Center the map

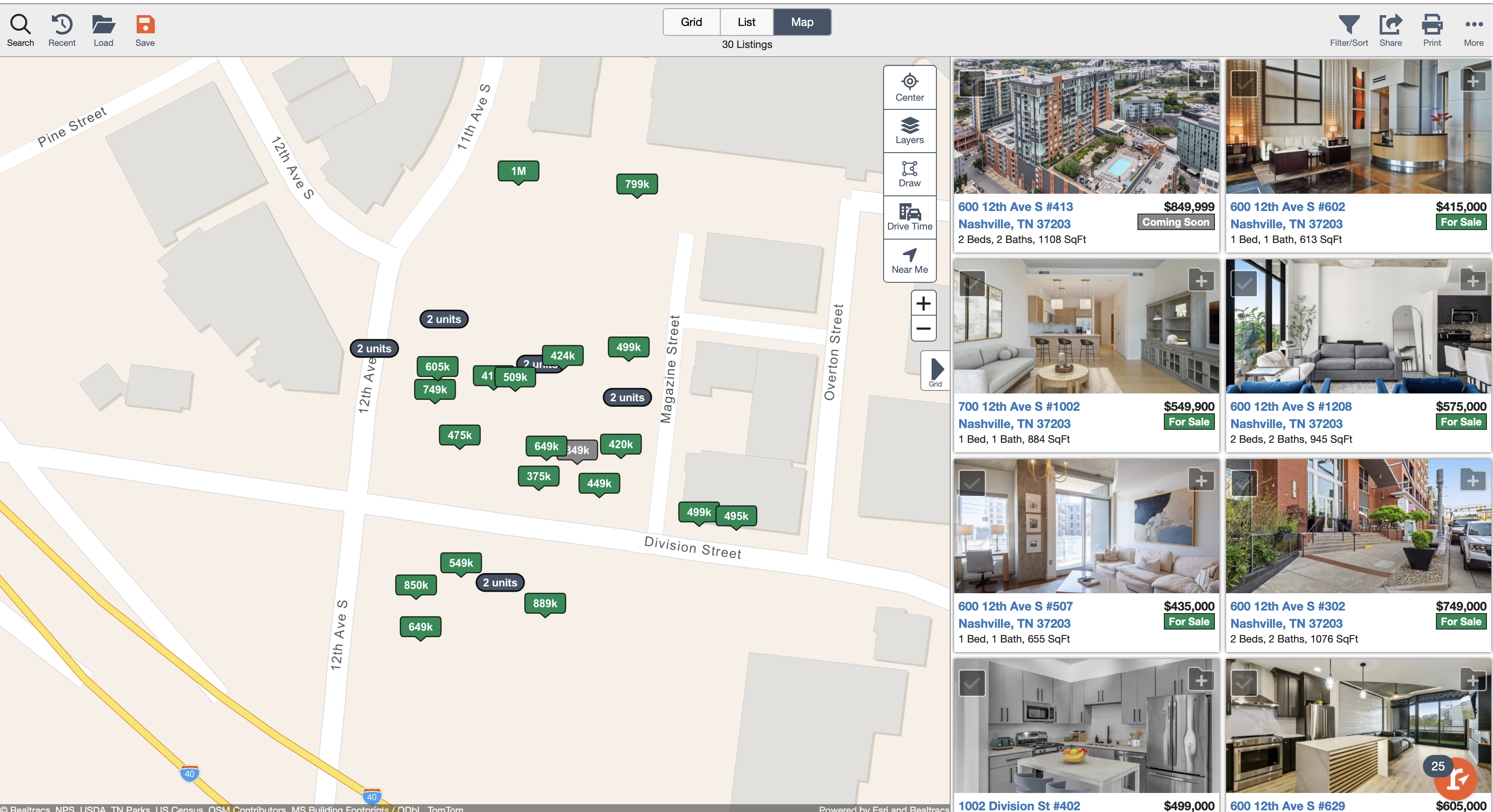910,87
